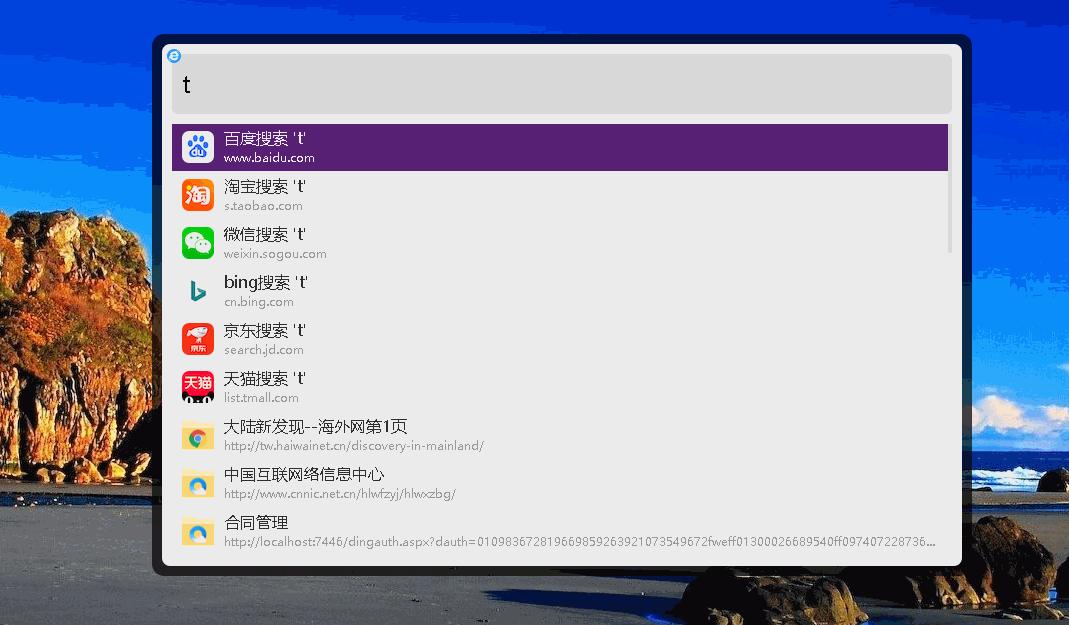
Task: Select the JD (京东) red icon
Action: pos(197,339)
